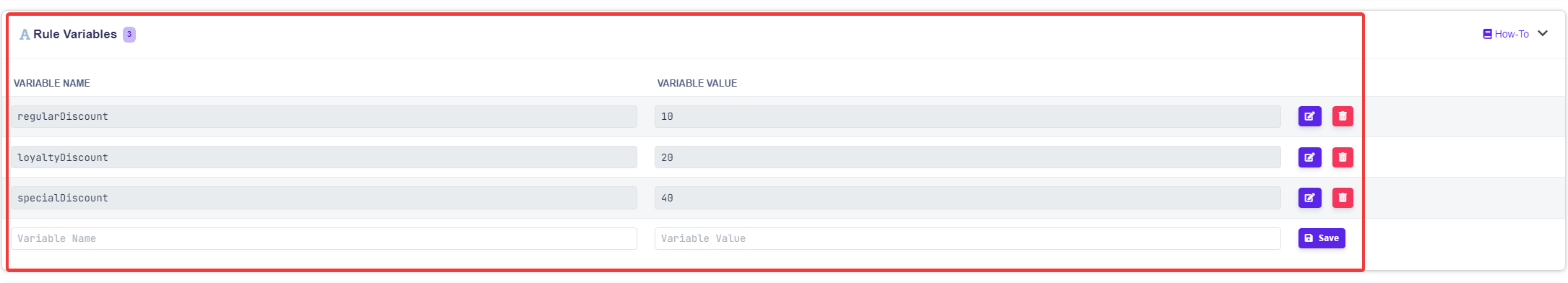Edit the regularDiscount variable

(x=1309, y=116)
